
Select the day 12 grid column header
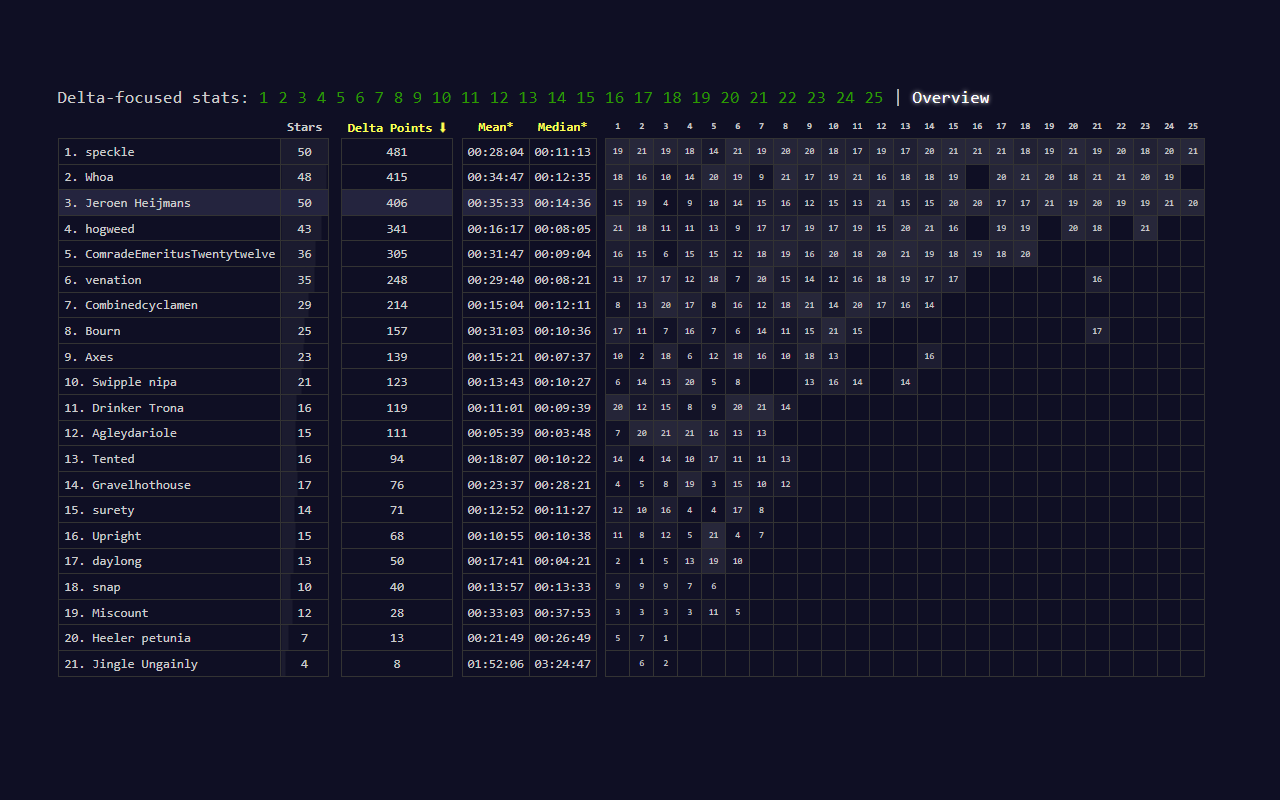881,127
